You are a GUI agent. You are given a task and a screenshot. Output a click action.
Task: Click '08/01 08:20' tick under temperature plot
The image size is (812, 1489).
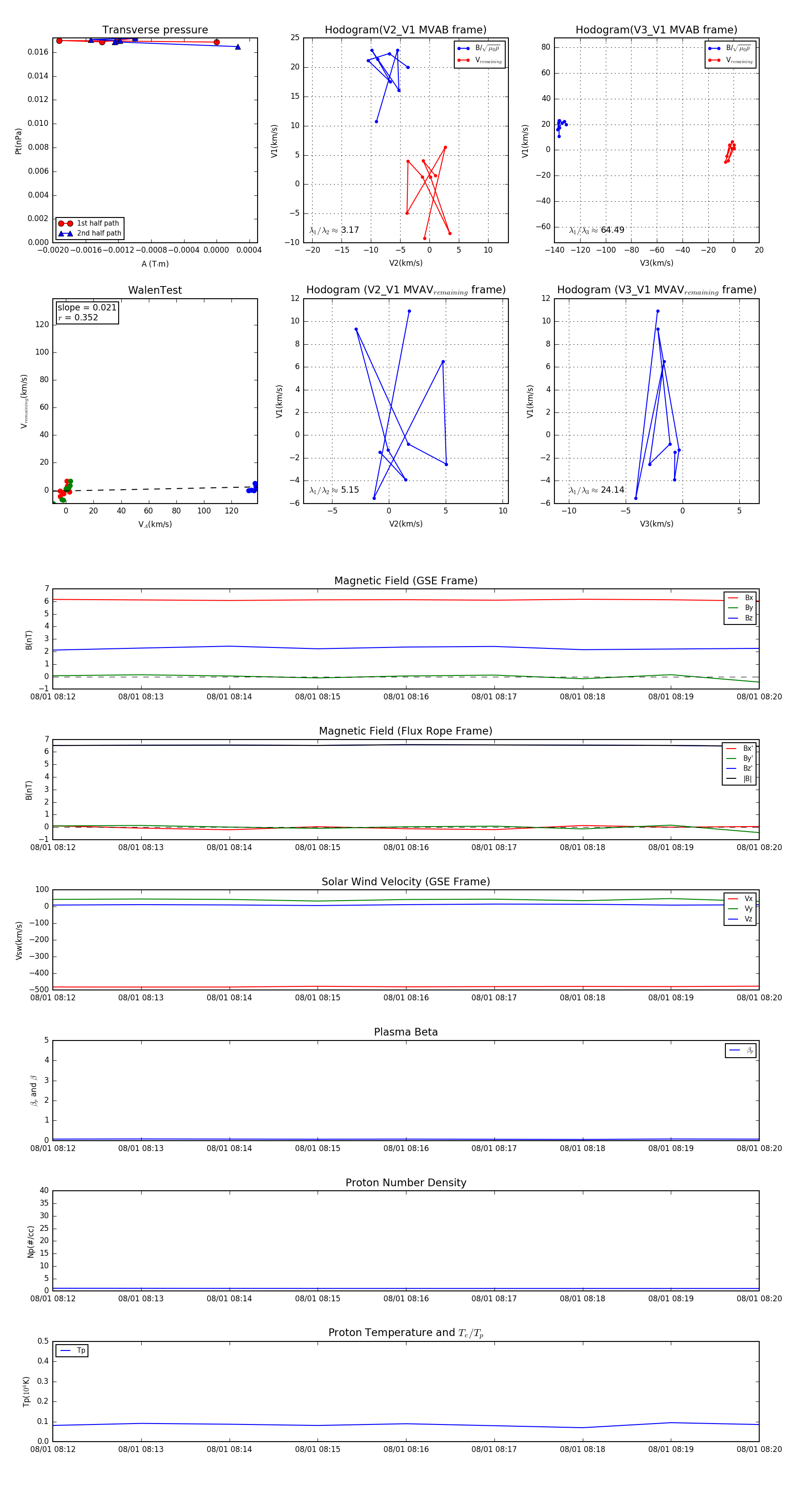[x=759, y=1449]
